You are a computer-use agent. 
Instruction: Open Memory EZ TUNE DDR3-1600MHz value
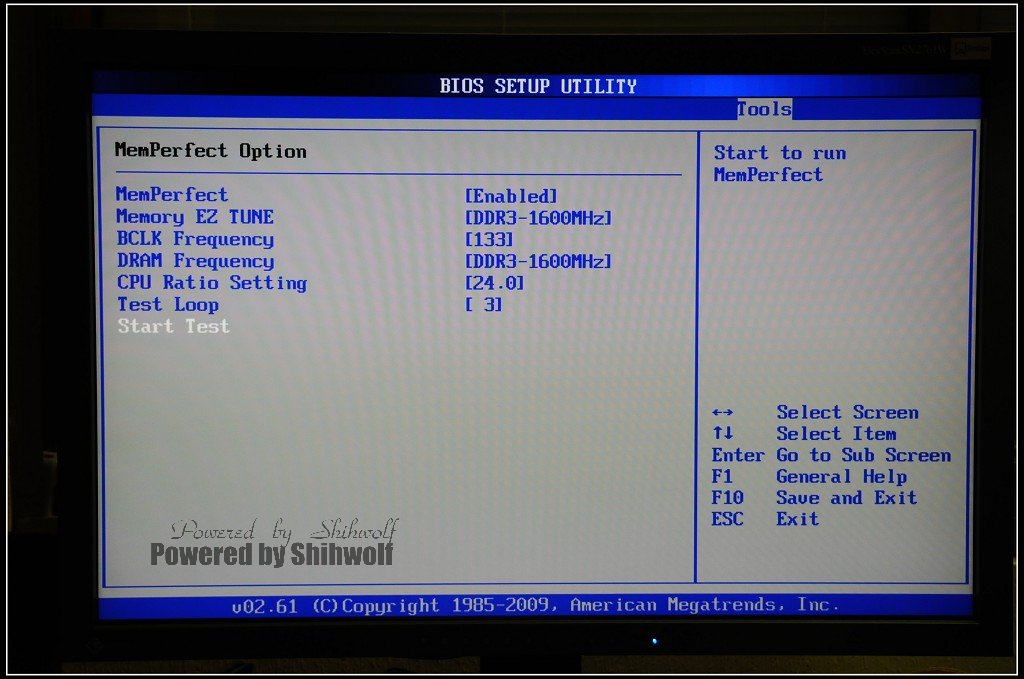pos(538,217)
